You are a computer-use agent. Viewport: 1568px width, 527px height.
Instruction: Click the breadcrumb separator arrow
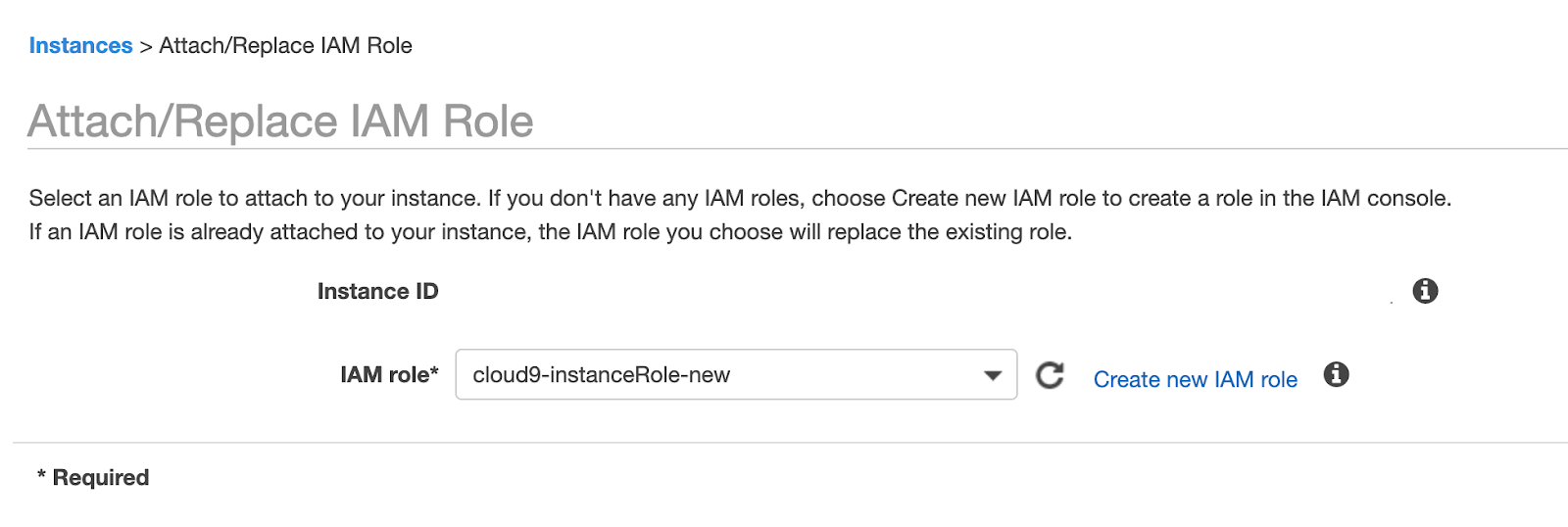tap(146, 46)
